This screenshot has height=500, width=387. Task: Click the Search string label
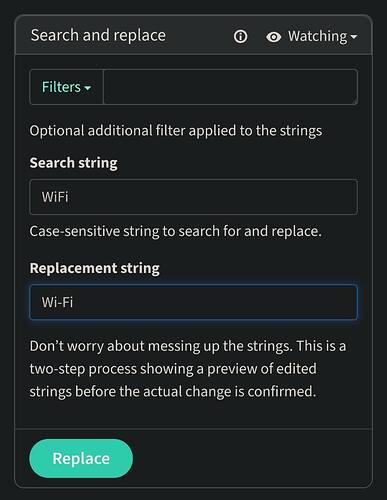pyautogui.click(x=73, y=163)
